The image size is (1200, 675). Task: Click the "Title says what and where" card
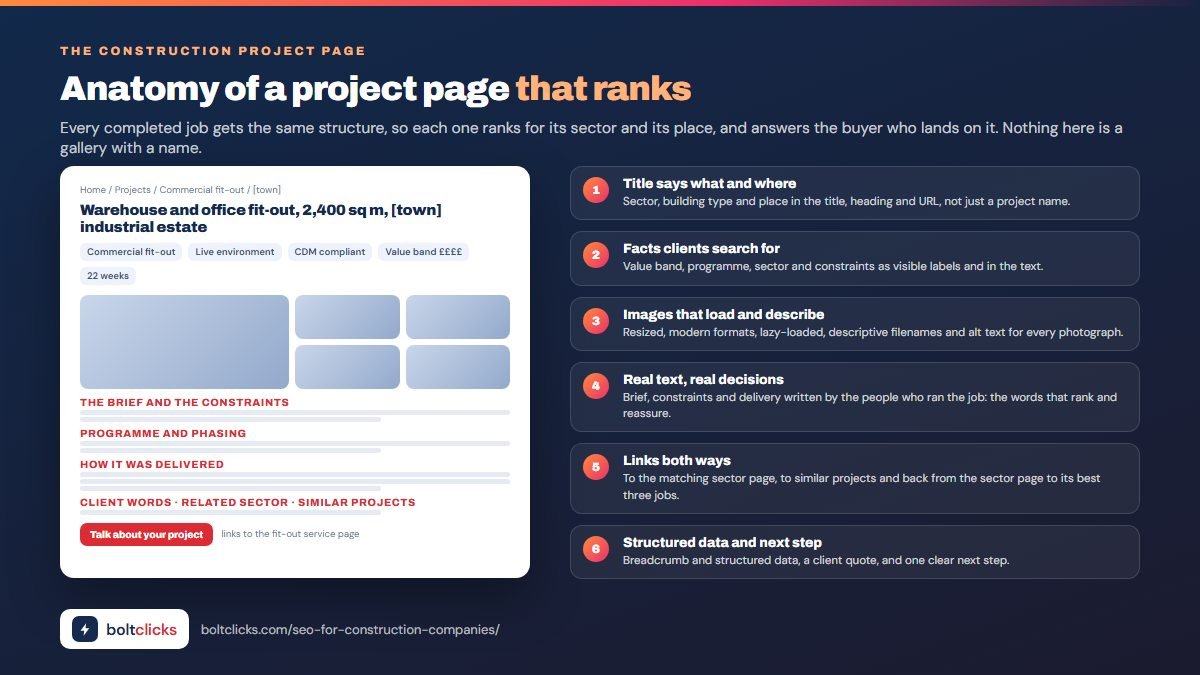tap(854, 192)
